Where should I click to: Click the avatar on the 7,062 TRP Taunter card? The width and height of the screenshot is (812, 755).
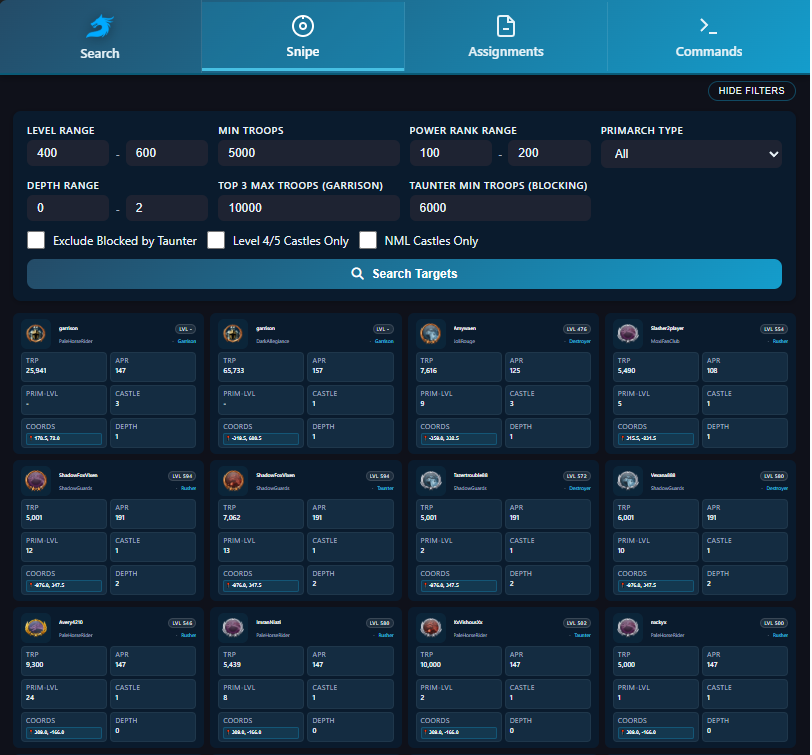234,480
